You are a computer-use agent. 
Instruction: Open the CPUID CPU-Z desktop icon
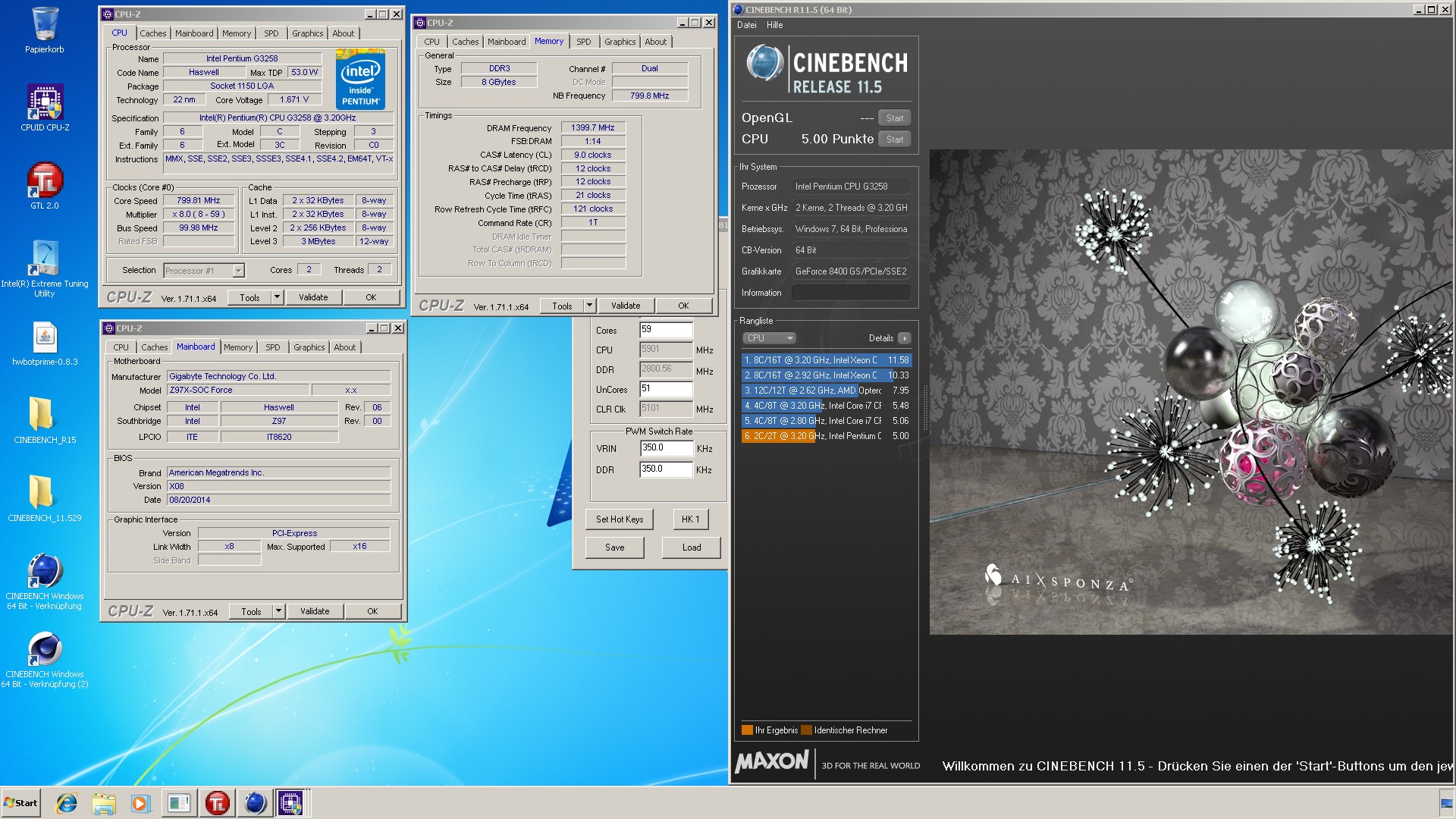click(x=45, y=108)
